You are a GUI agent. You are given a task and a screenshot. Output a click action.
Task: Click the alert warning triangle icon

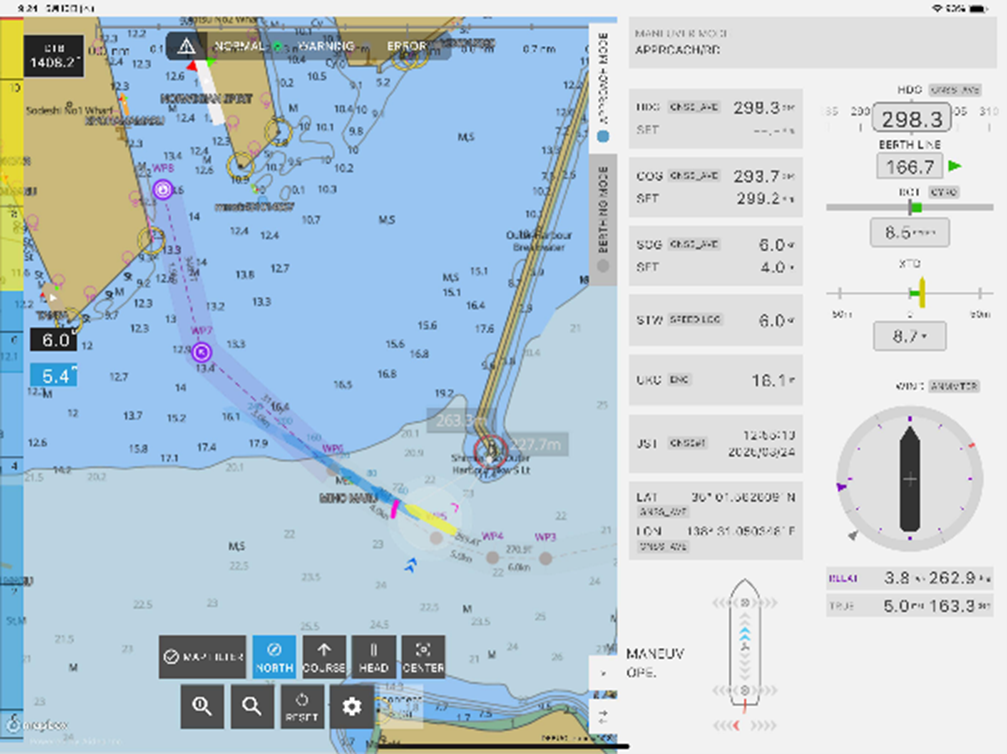pos(186,46)
